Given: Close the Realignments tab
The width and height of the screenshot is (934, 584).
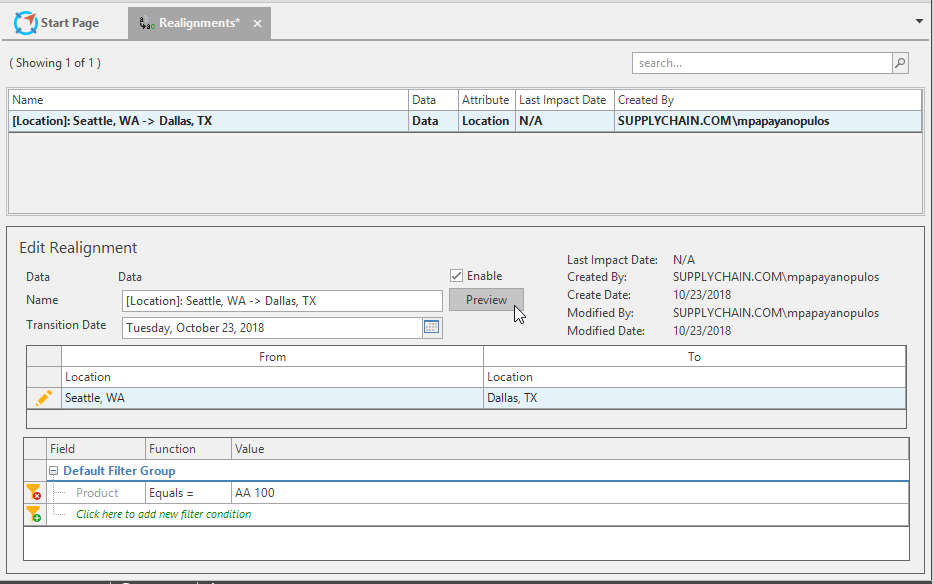Looking at the screenshot, I should coord(257,23).
